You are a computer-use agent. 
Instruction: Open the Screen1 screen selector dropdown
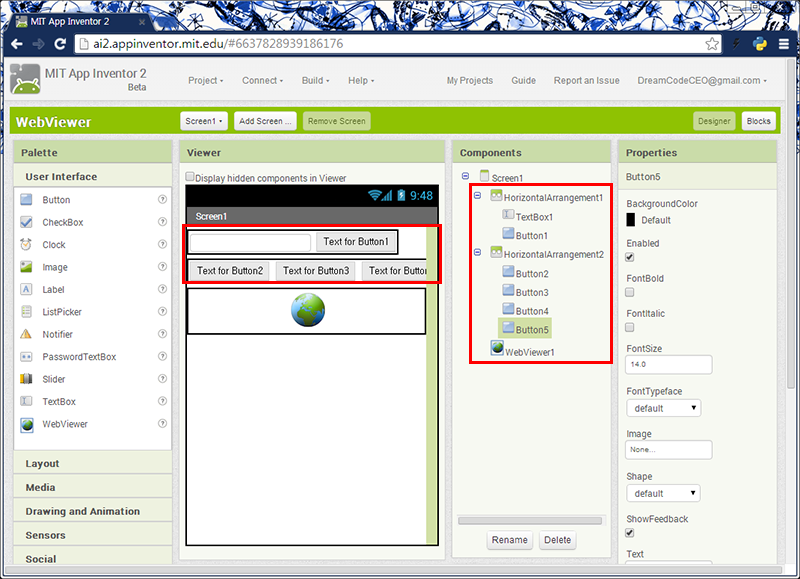pos(204,121)
